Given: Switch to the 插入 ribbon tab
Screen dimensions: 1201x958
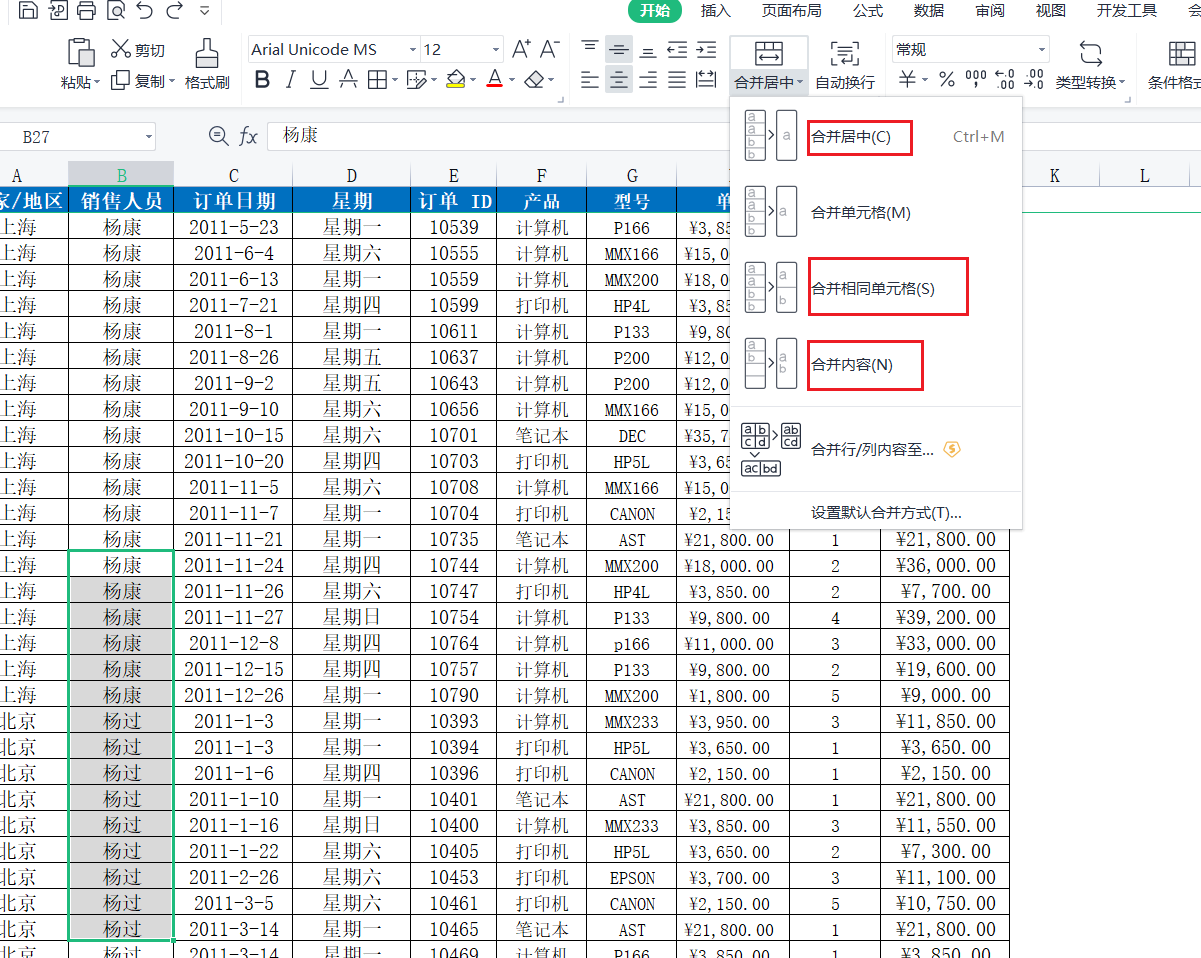Looking at the screenshot, I should (x=715, y=11).
